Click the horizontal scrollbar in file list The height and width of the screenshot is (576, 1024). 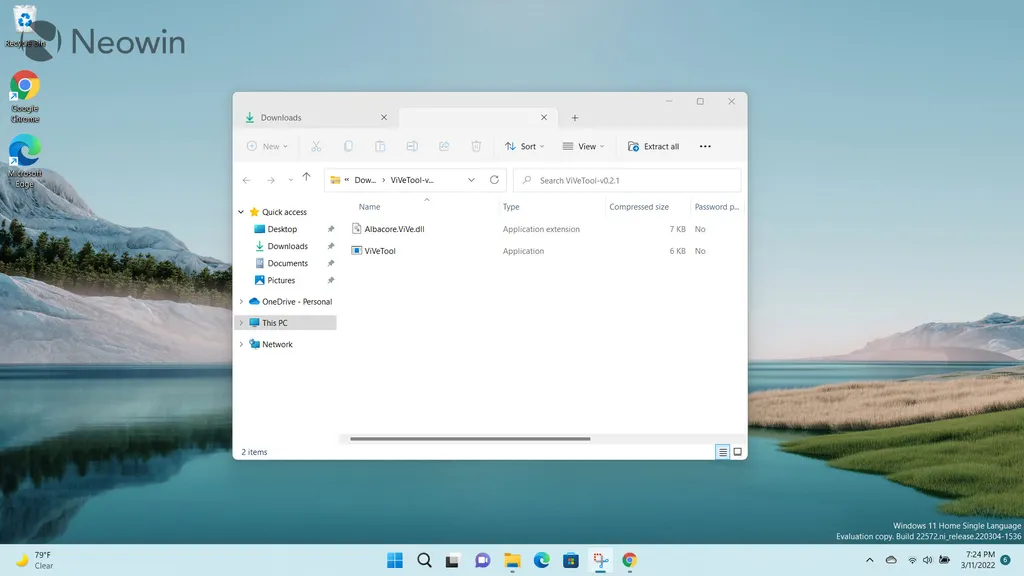pos(470,439)
